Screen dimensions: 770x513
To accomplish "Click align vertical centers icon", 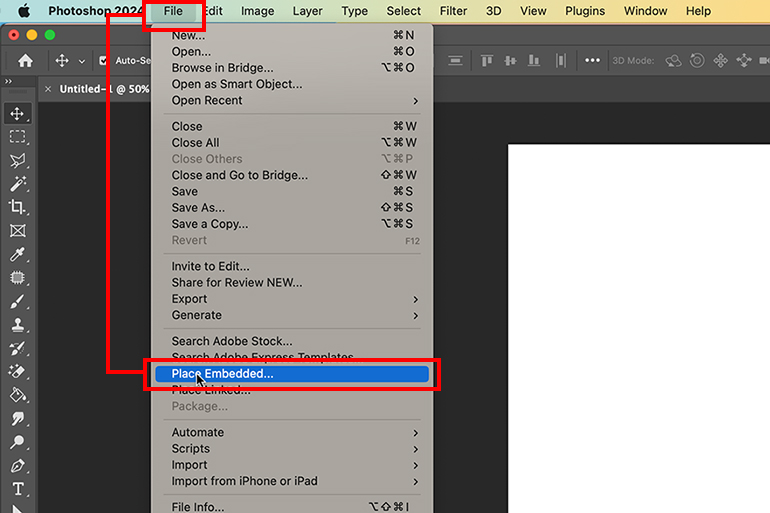I will coord(510,61).
